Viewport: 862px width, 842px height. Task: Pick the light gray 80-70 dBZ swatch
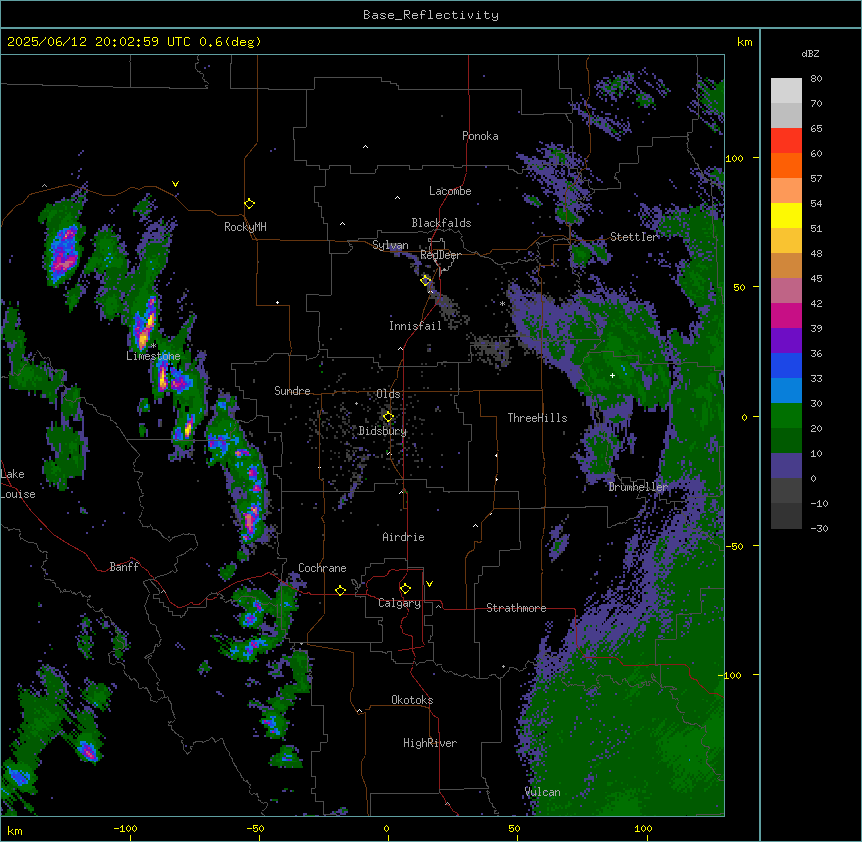[786, 91]
